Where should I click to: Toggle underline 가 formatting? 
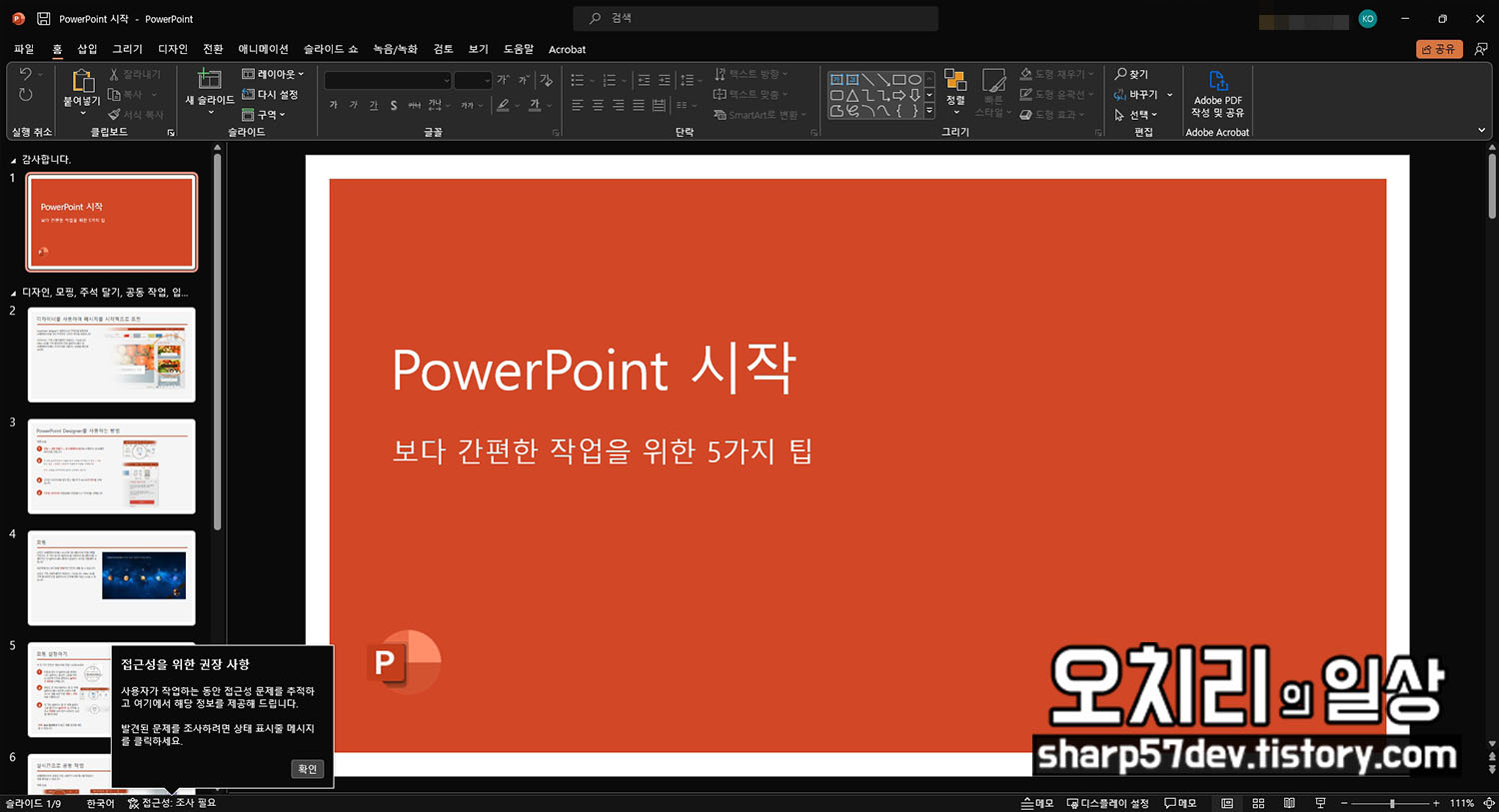(x=373, y=105)
